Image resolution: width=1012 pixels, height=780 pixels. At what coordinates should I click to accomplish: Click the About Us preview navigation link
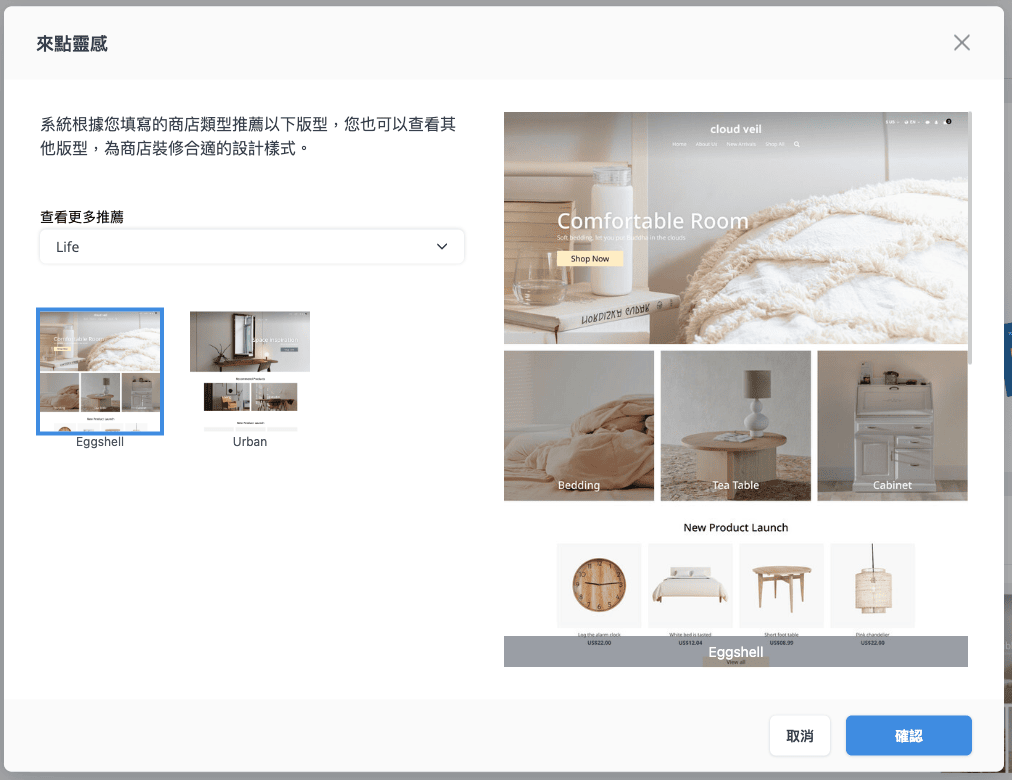click(x=706, y=144)
